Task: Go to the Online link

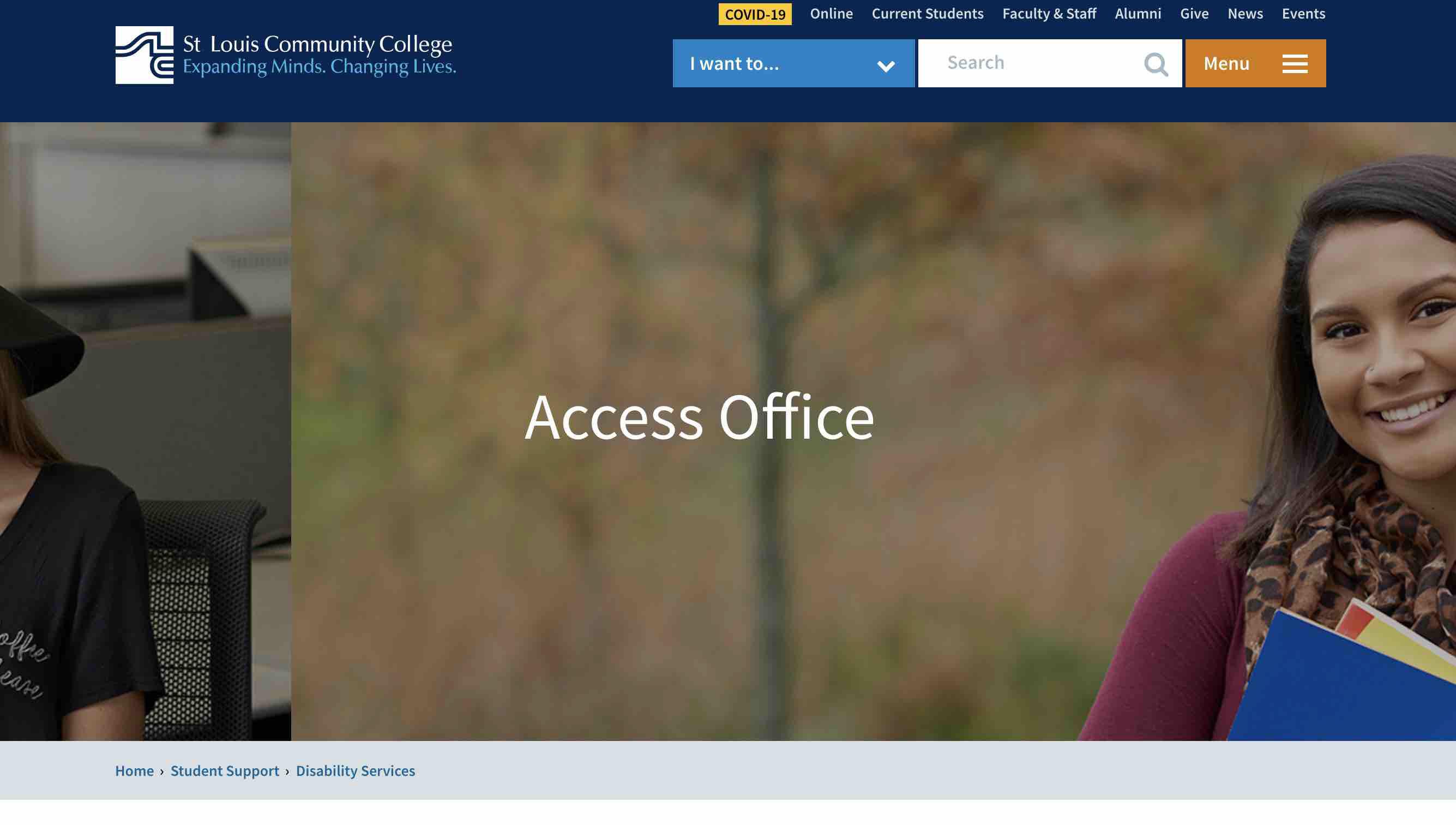Action: click(831, 14)
